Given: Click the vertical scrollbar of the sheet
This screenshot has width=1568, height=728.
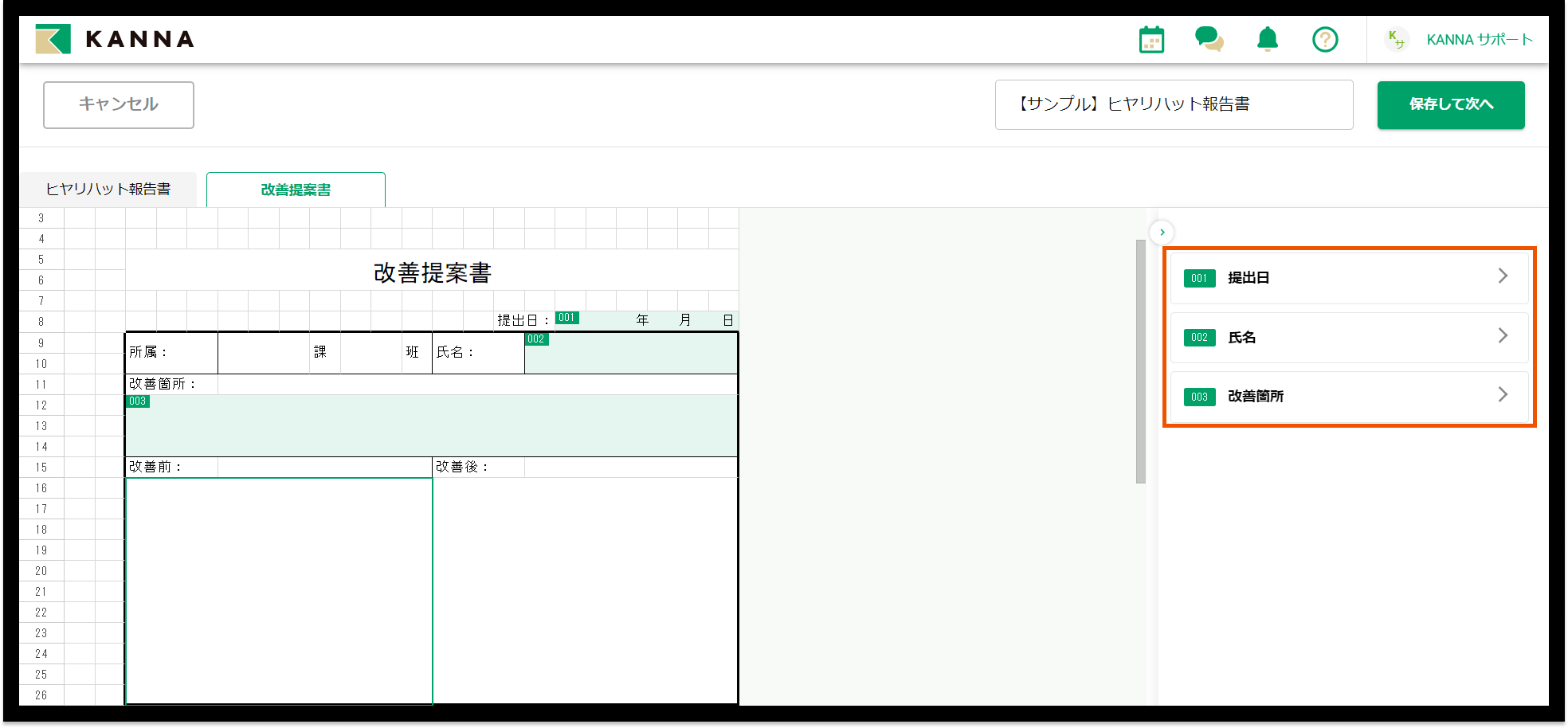Looking at the screenshot, I should pyautogui.click(x=1140, y=361).
